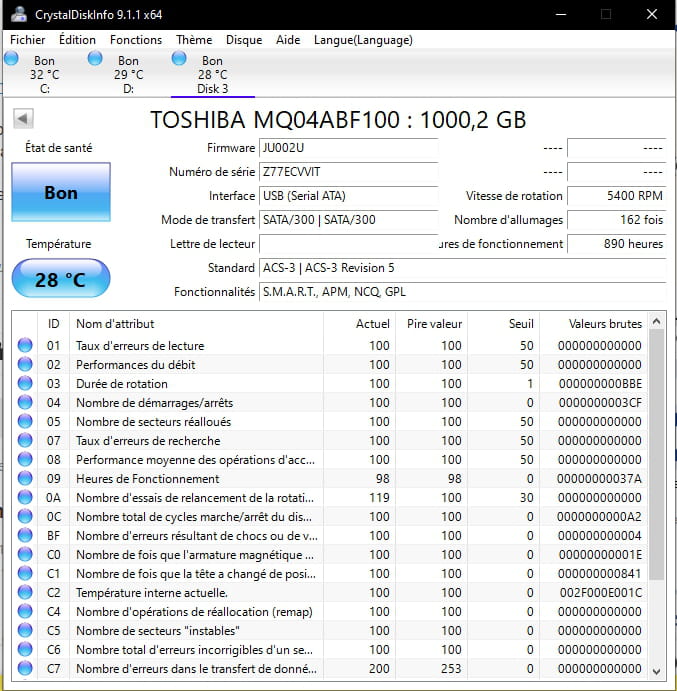The width and height of the screenshot is (677, 691).
Task: Select row Durée de rotation
Action: click(x=330, y=383)
